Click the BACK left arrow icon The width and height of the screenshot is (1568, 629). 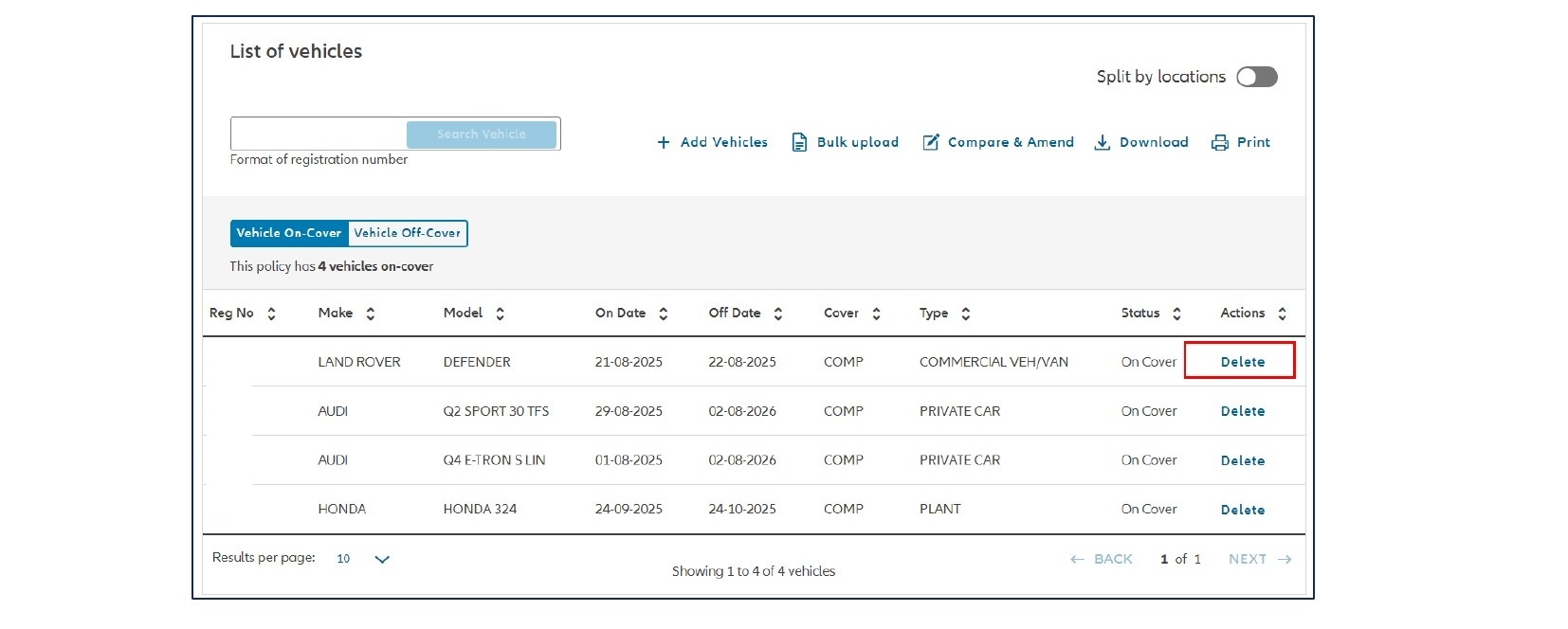(x=1077, y=560)
